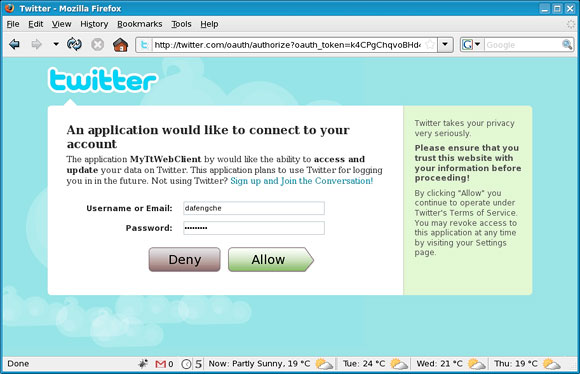Click the 'Done' status bar text
The width and height of the screenshot is (580, 374).
18,364
